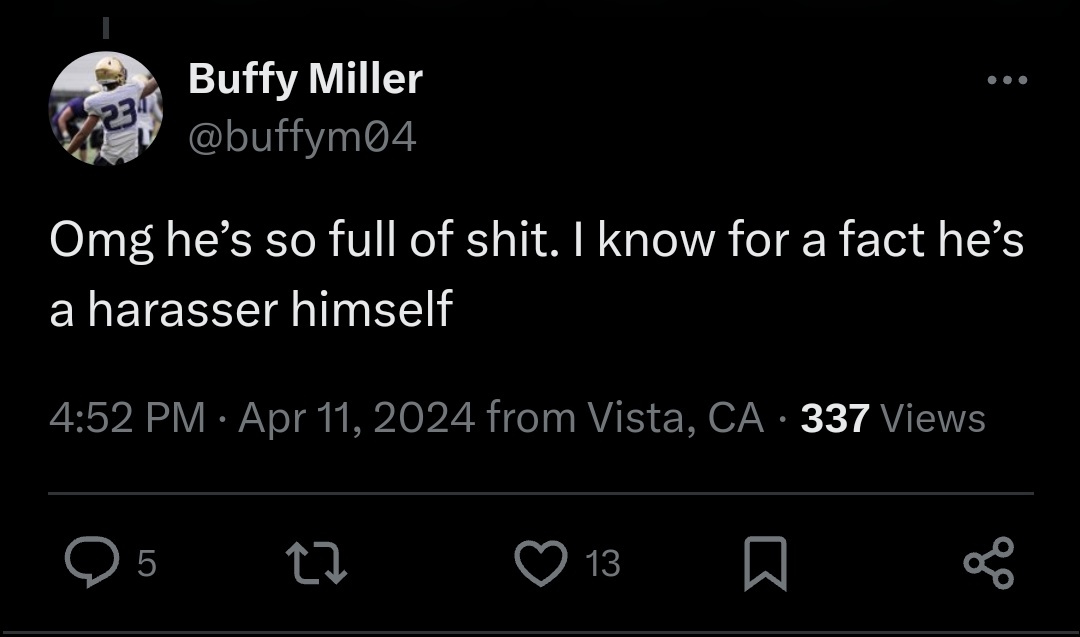Click the @buffym04 handle
The image size is (1080, 637).
point(300,135)
